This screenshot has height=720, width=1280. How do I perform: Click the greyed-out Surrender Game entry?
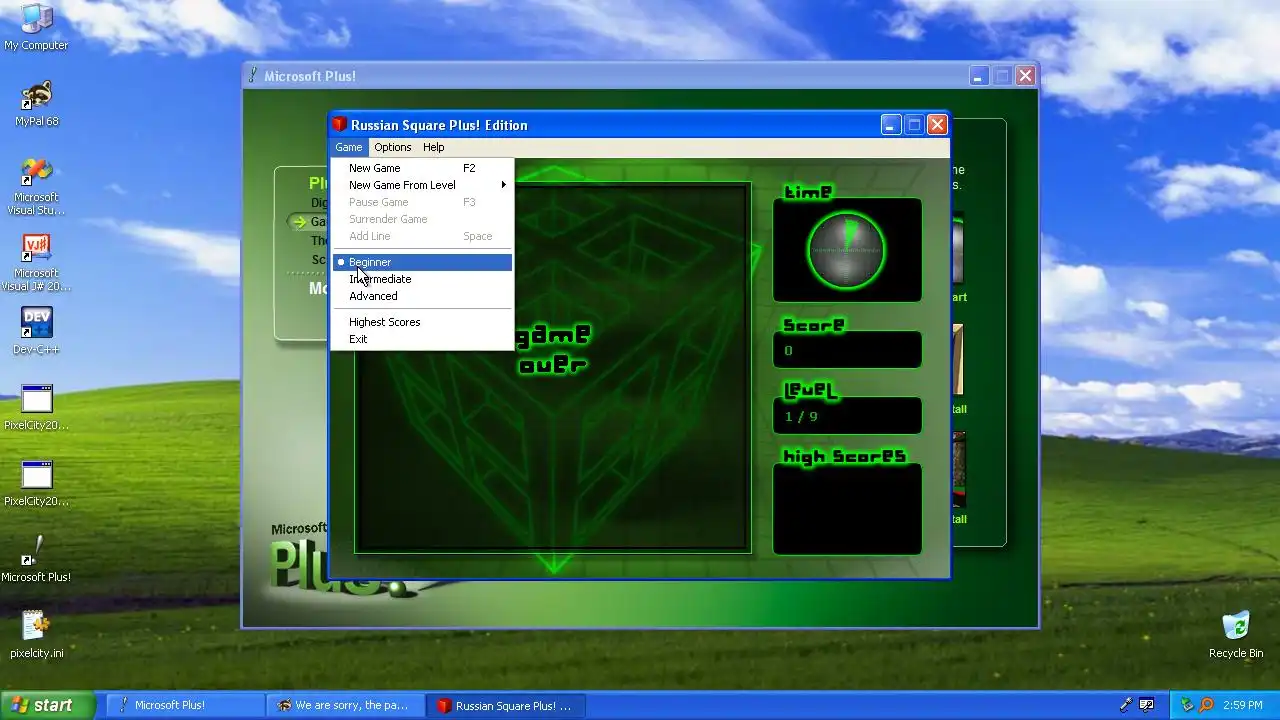[422, 219]
